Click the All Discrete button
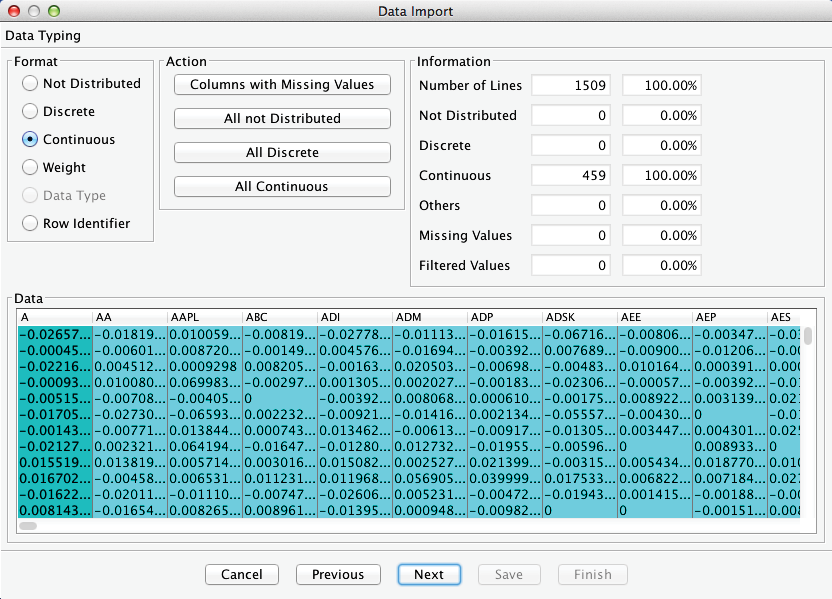 282,153
